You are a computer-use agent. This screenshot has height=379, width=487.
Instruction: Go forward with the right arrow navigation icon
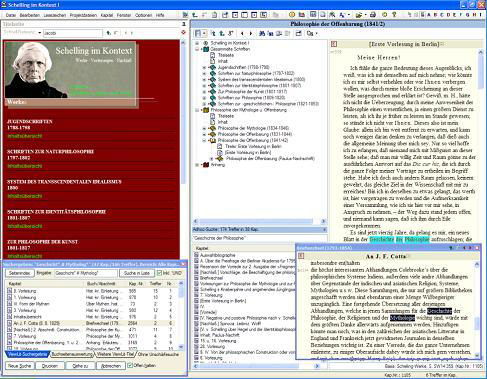(251, 33)
